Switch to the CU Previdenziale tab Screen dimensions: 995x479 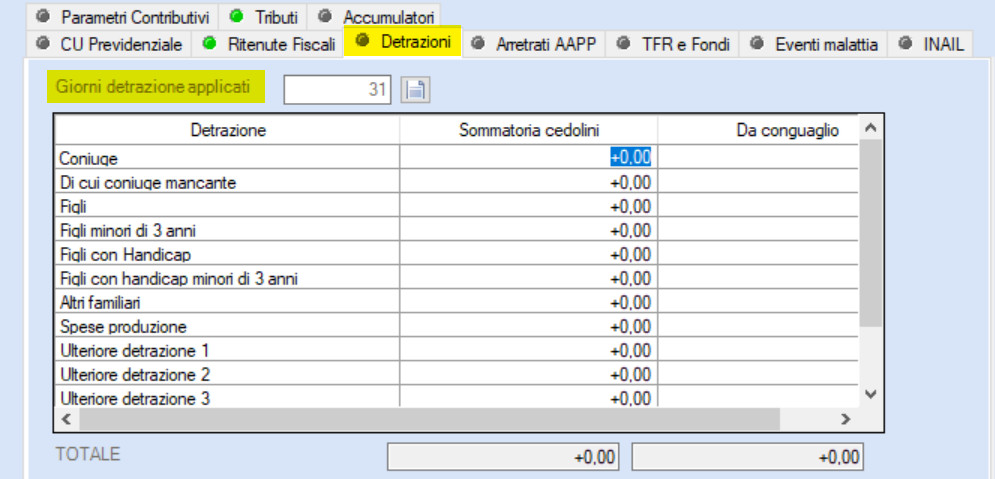click(109, 44)
